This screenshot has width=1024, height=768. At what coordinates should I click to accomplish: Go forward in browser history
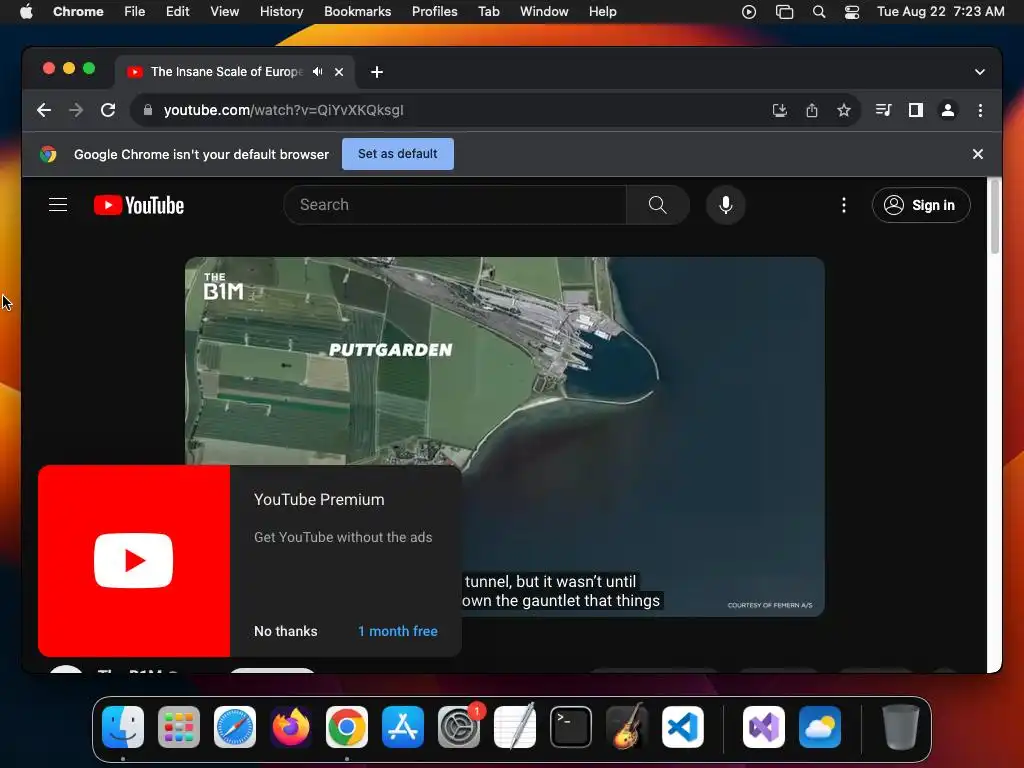[76, 110]
